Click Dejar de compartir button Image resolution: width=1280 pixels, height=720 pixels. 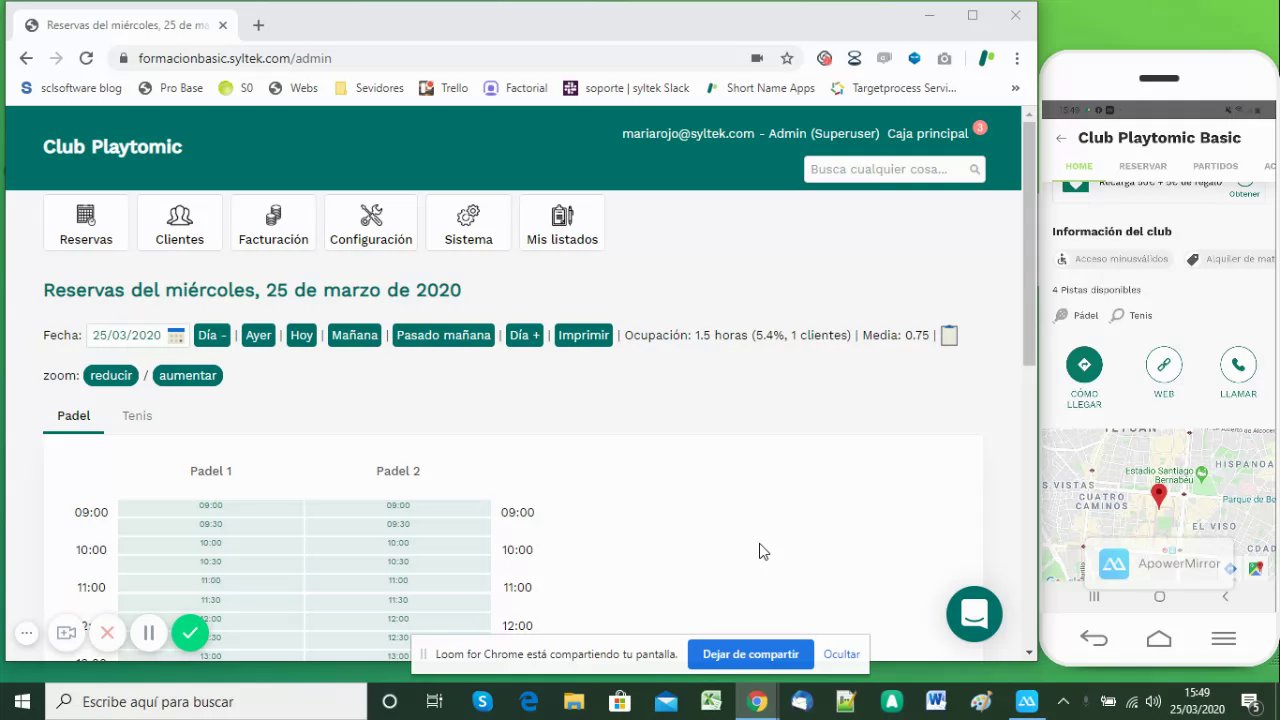tap(750, 655)
